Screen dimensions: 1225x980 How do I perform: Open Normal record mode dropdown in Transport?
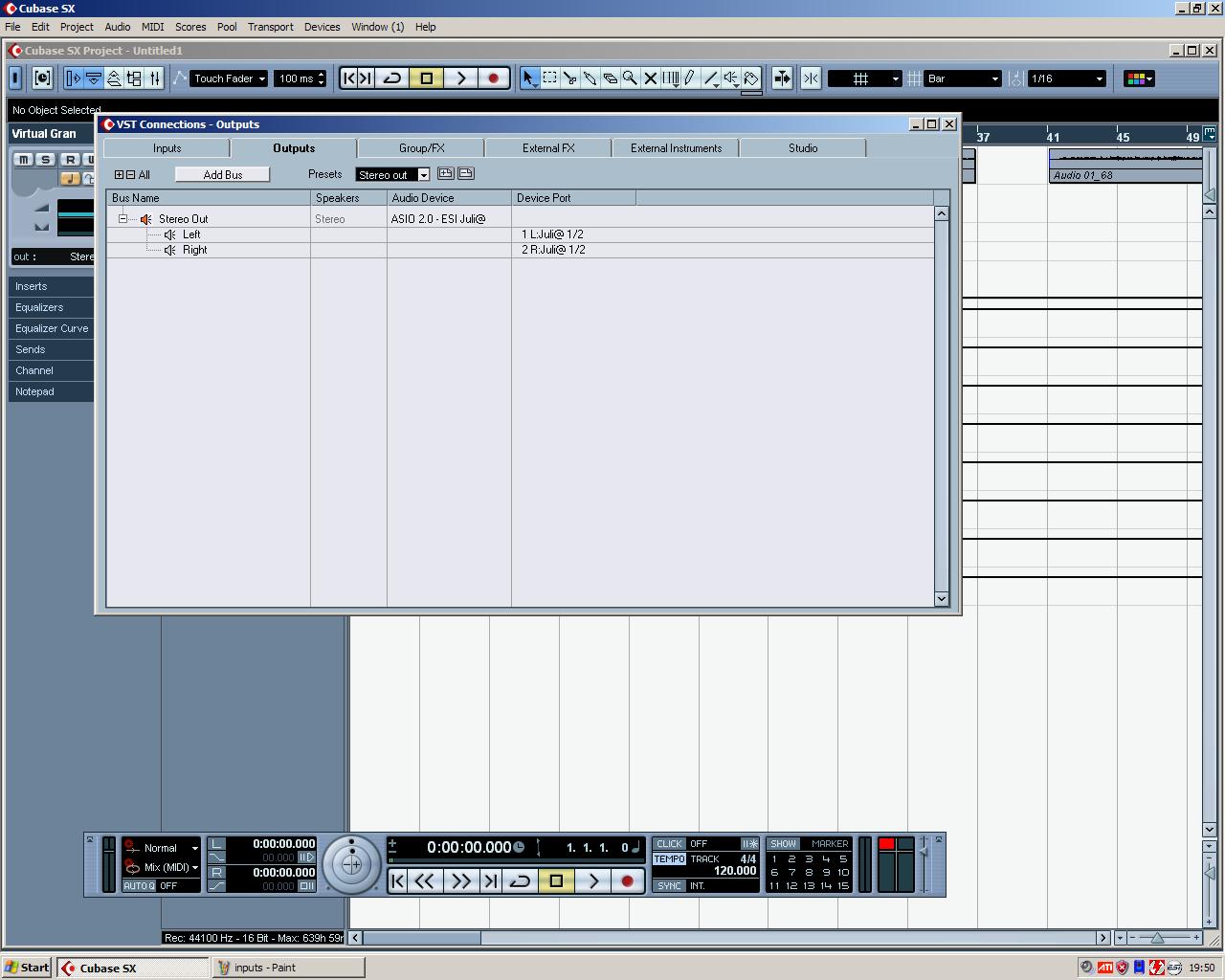point(170,848)
